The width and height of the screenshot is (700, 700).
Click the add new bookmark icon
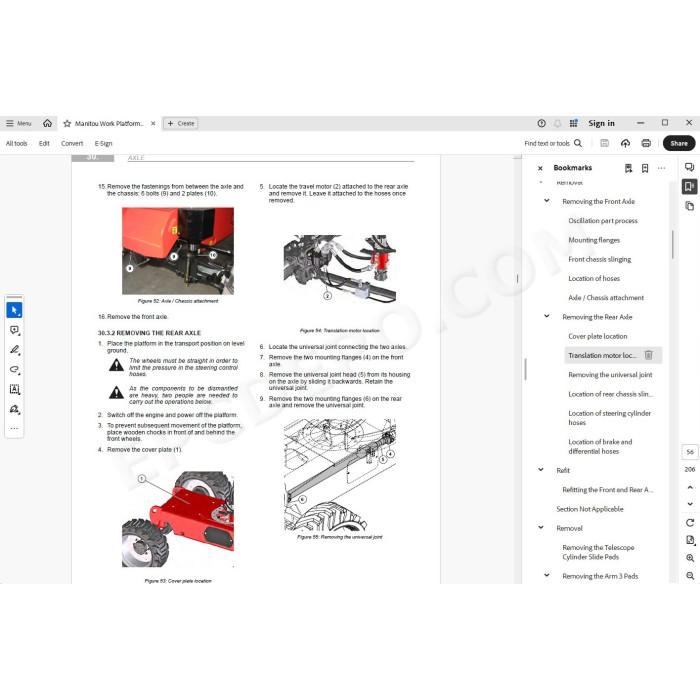(x=645, y=168)
